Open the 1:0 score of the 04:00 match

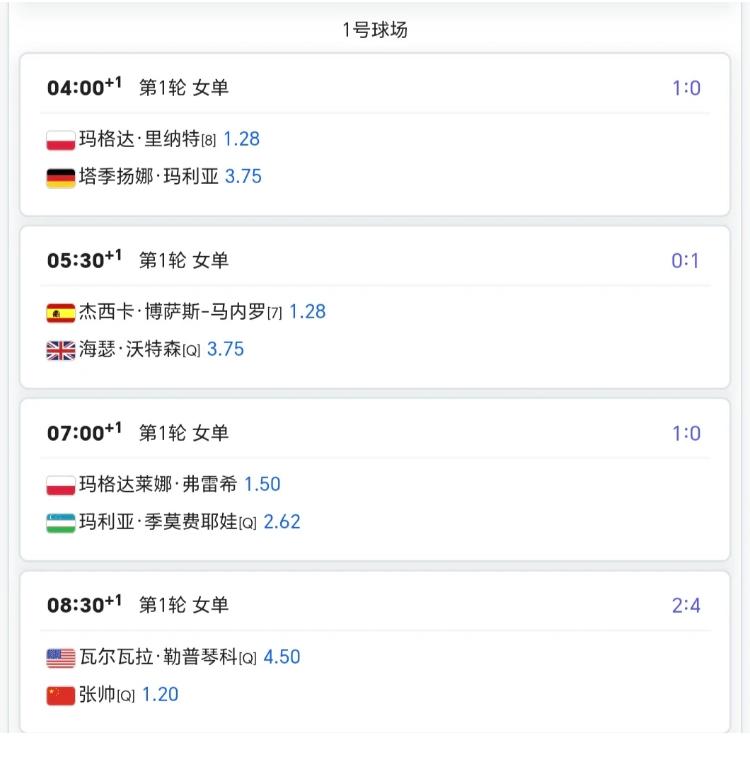[686, 88]
